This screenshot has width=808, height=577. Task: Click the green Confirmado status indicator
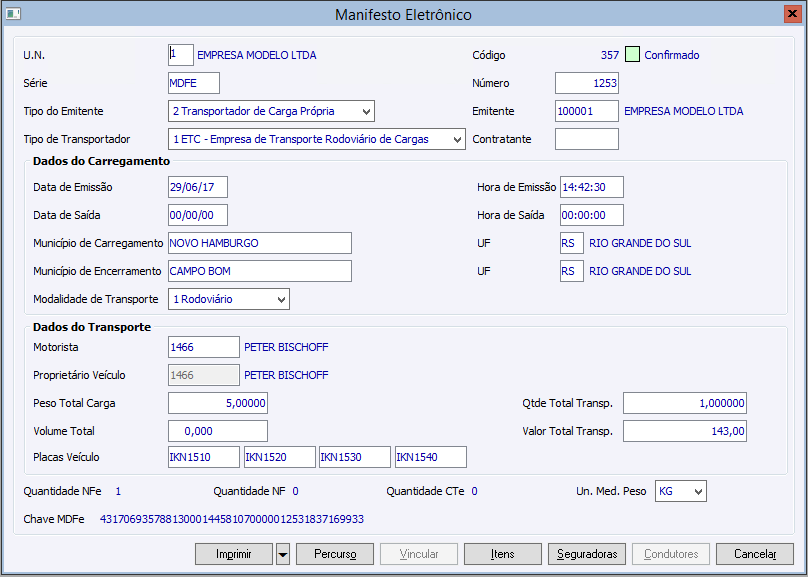click(632, 55)
